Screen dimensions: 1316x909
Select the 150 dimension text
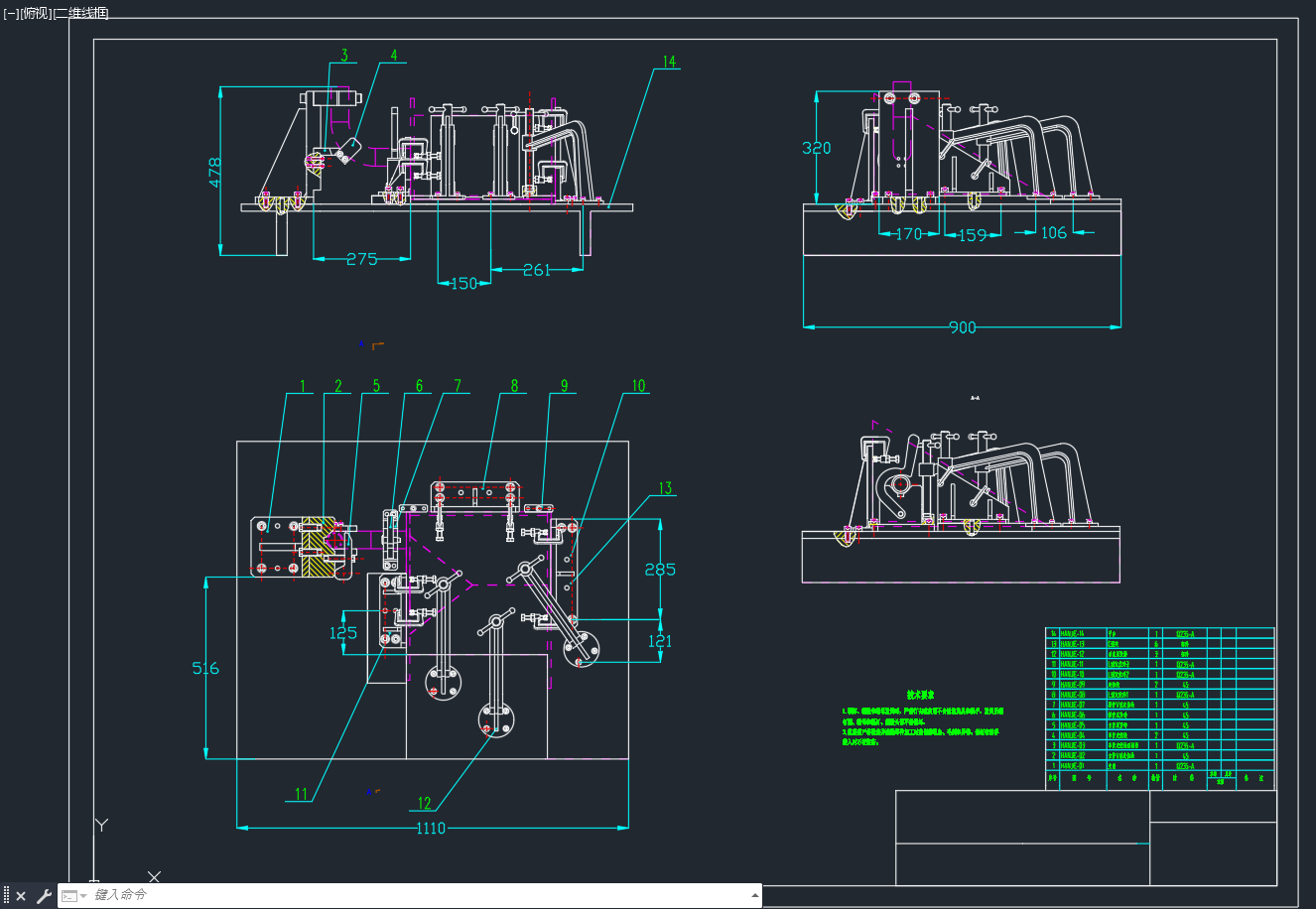point(464,283)
